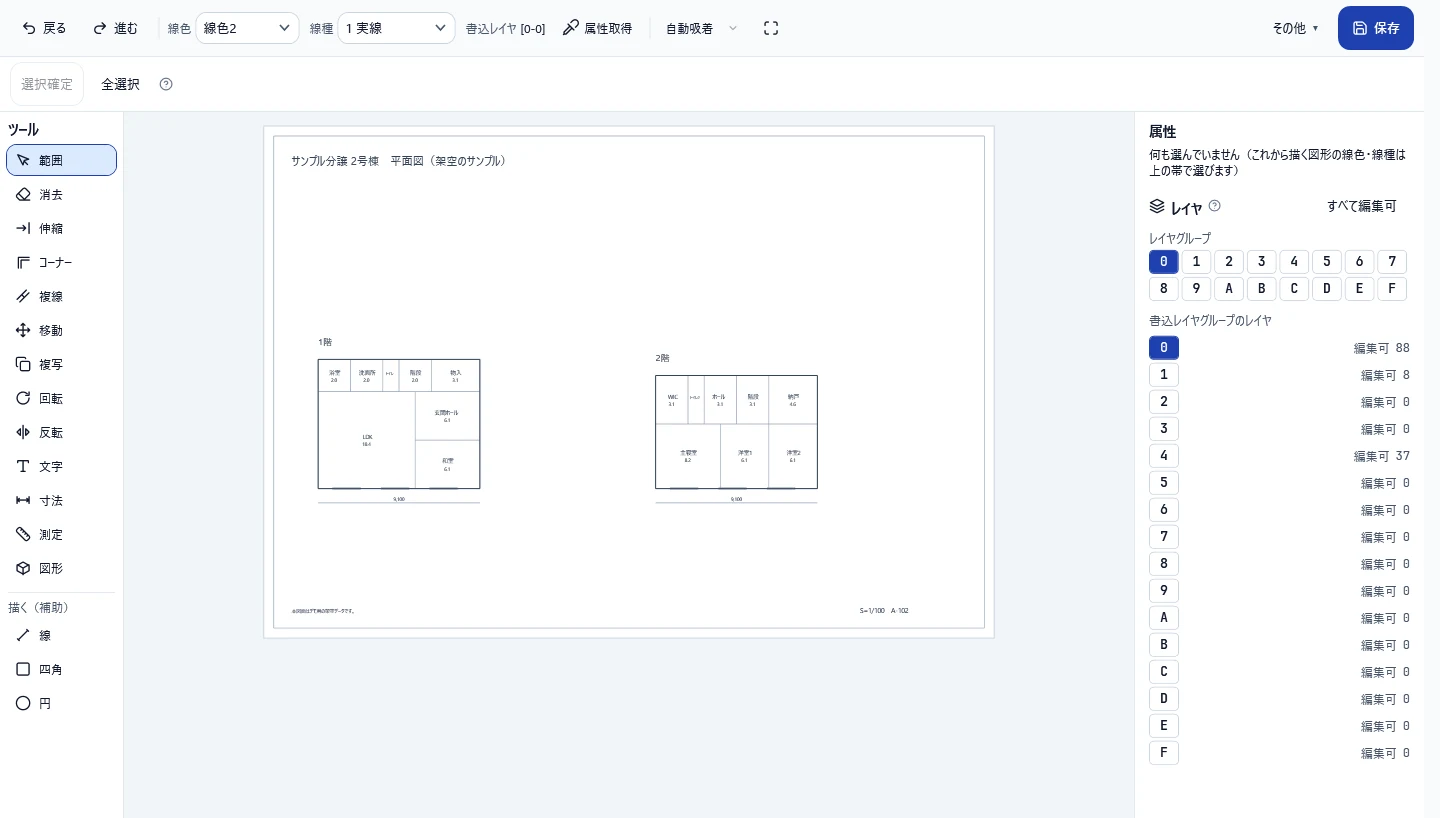Toggle layer 1 編集可 status
This screenshot has height=818, width=1440.
point(1378,375)
